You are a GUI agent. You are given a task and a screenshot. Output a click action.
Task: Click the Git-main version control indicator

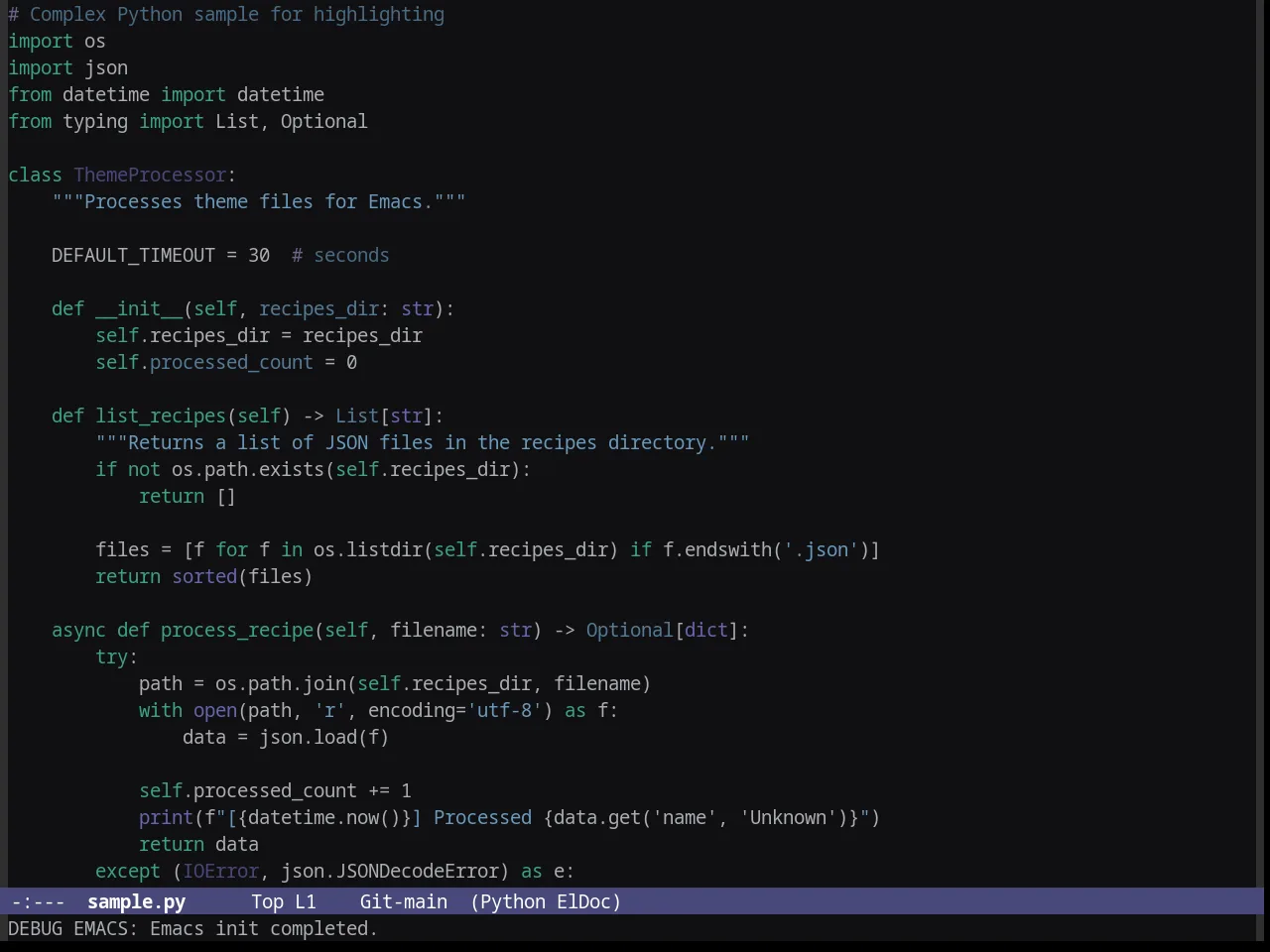(x=403, y=901)
